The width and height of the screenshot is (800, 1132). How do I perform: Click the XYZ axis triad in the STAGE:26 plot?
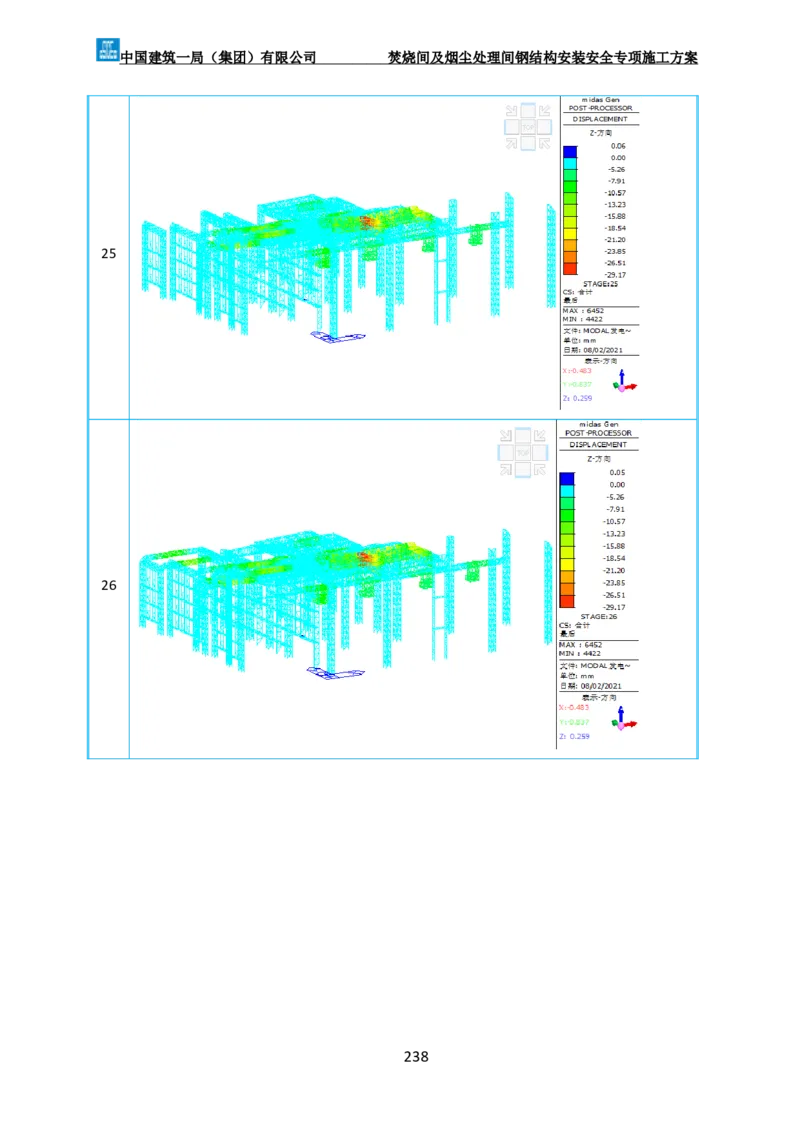coord(625,716)
